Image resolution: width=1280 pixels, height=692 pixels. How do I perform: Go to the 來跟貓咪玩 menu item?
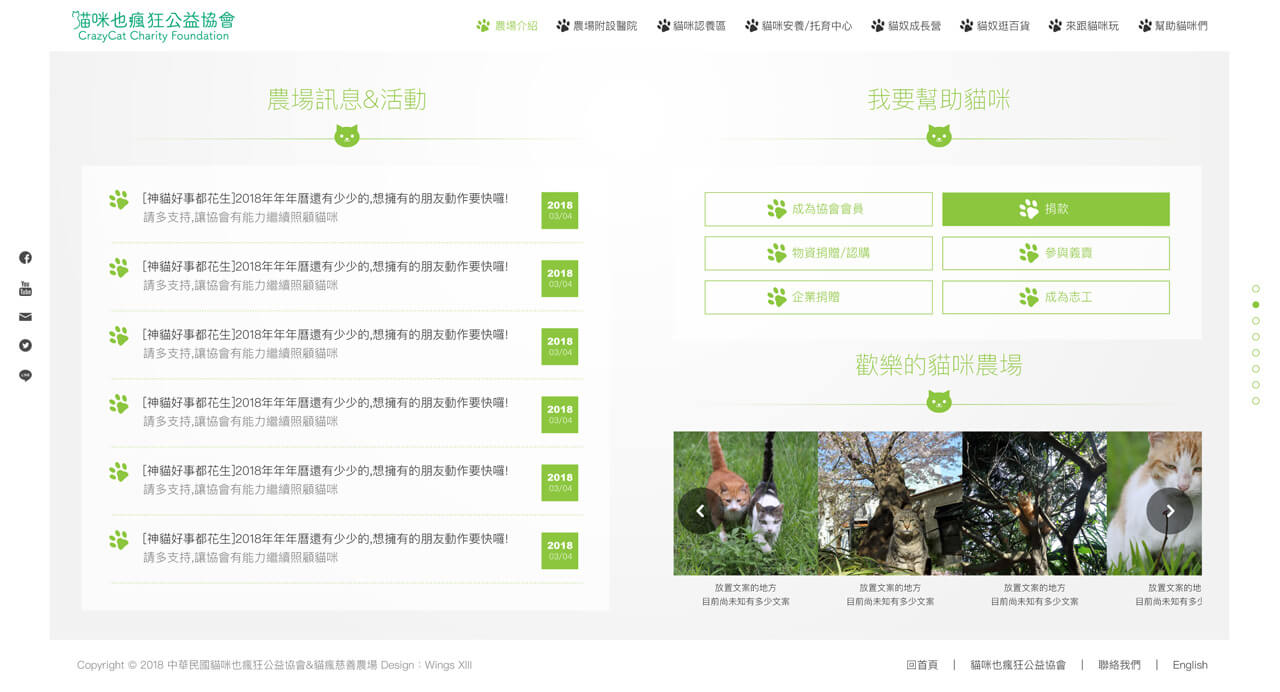[x=1083, y=26]
